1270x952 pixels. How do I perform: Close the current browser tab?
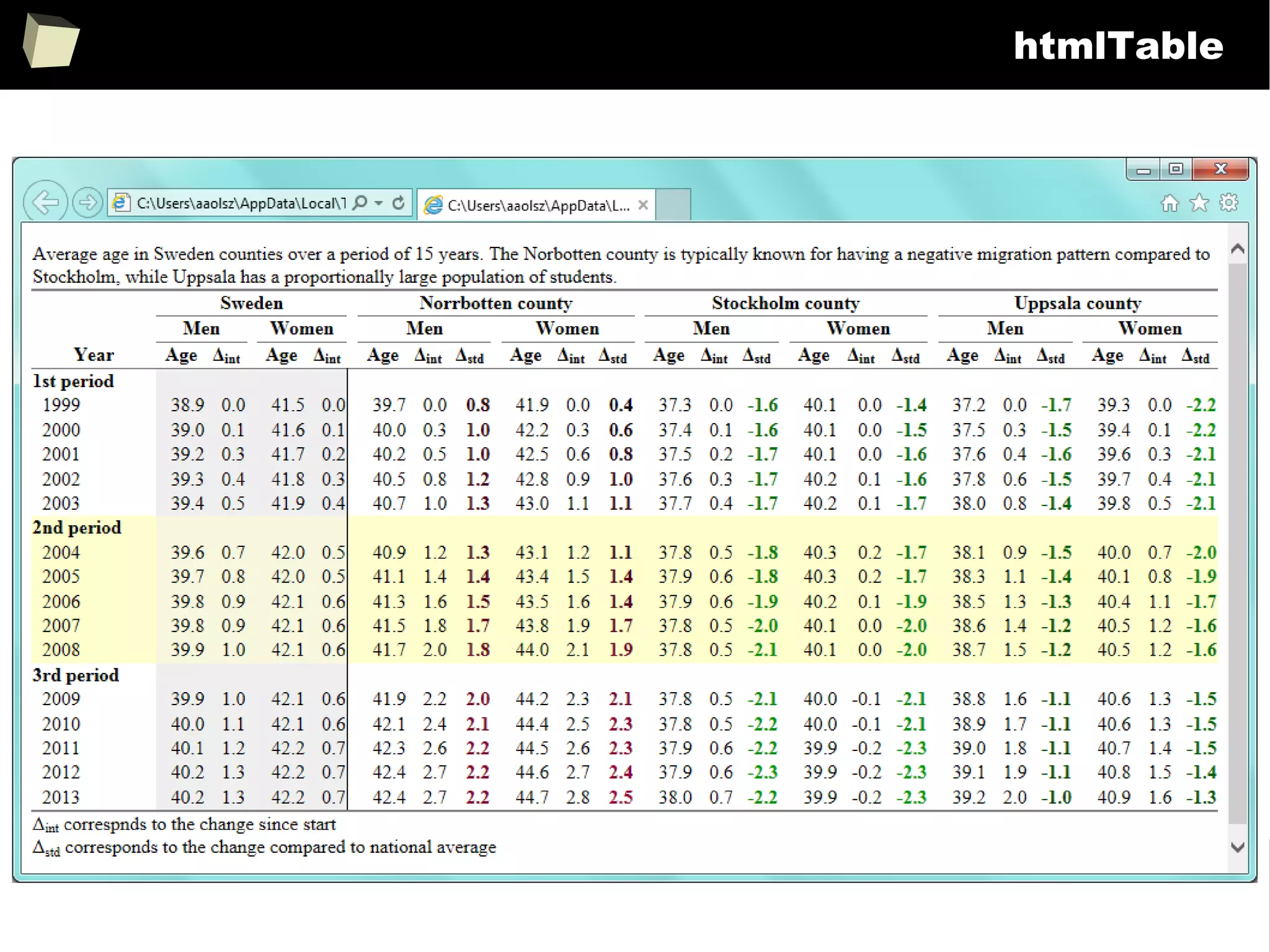pyautogui.click(x=643, y=205)
